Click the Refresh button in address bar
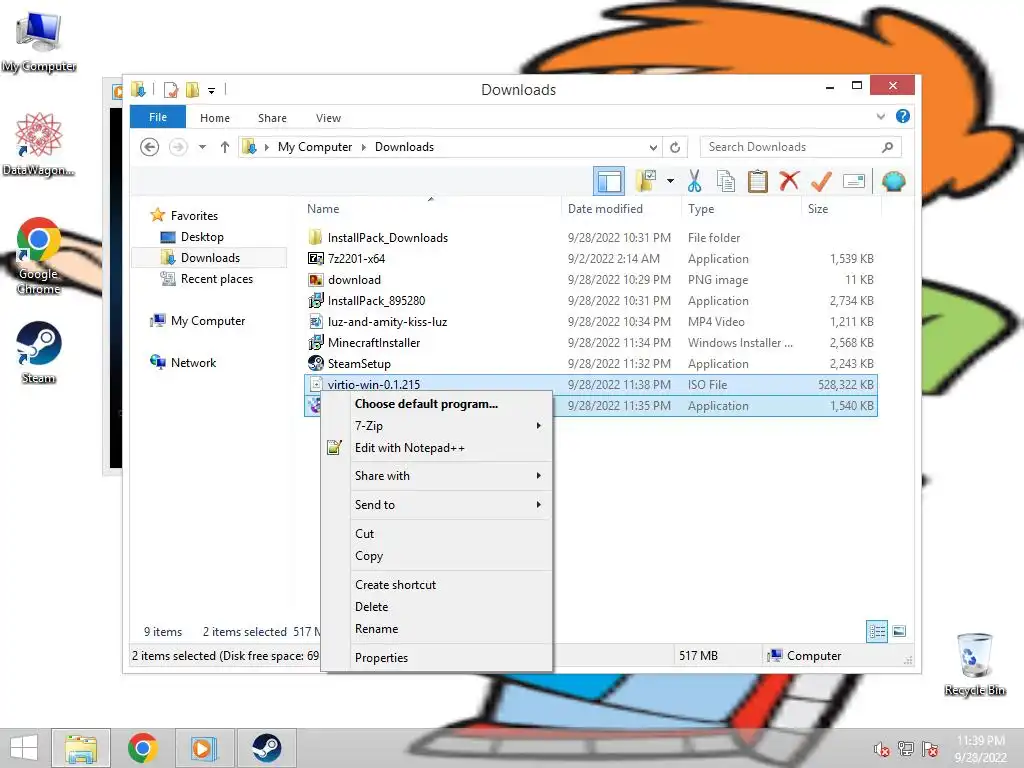1024x768 pixels. click(x=675, y=147)
